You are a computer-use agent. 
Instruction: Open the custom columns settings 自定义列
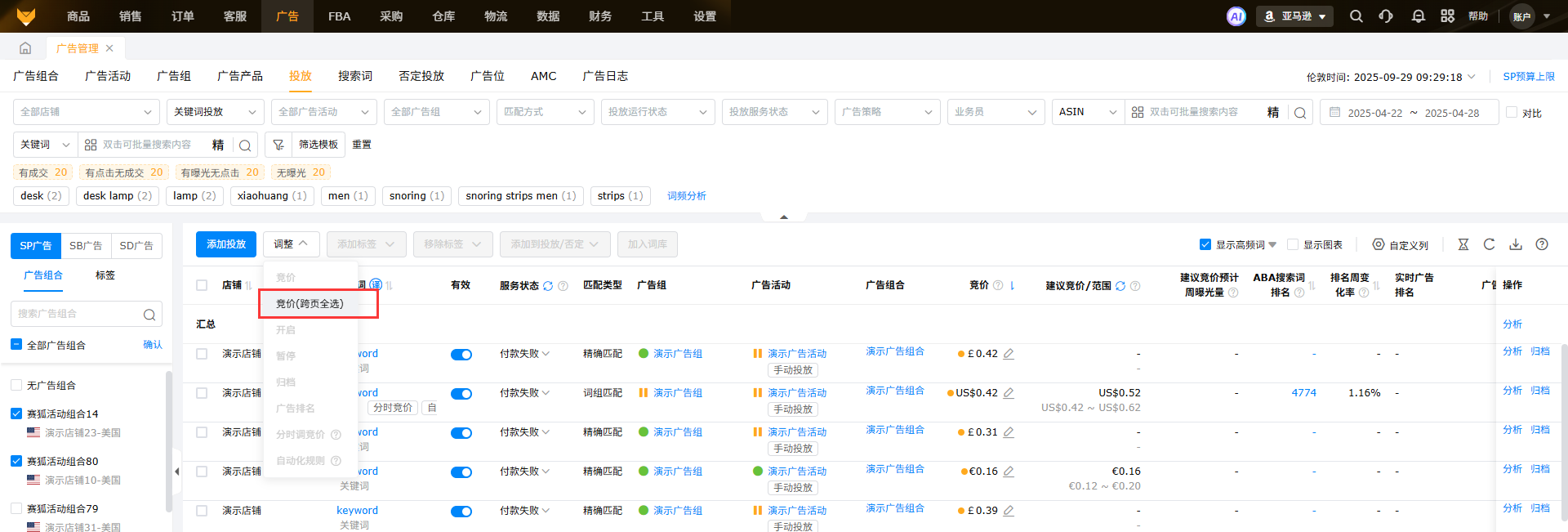pos(1400,244)
